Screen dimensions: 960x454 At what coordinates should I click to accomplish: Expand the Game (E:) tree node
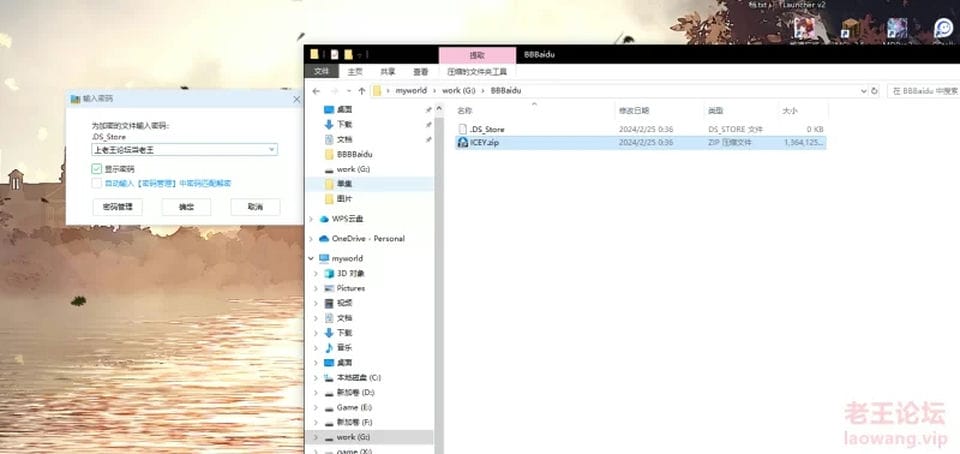pos(316,407)
